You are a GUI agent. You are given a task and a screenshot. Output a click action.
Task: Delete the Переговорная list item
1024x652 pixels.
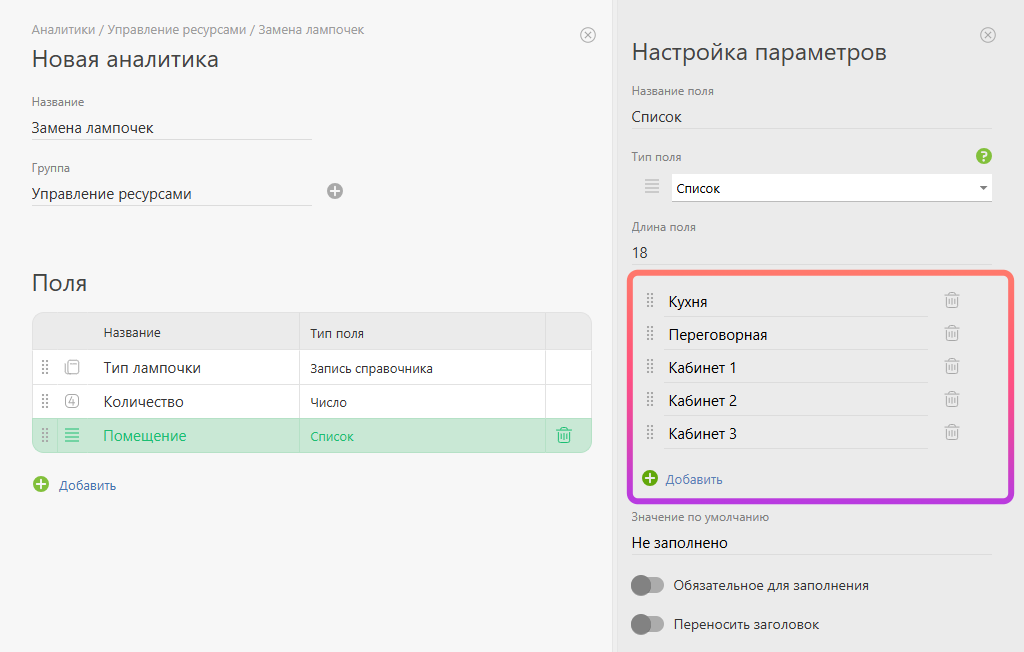pyautogui.click(x=952, y=334)
